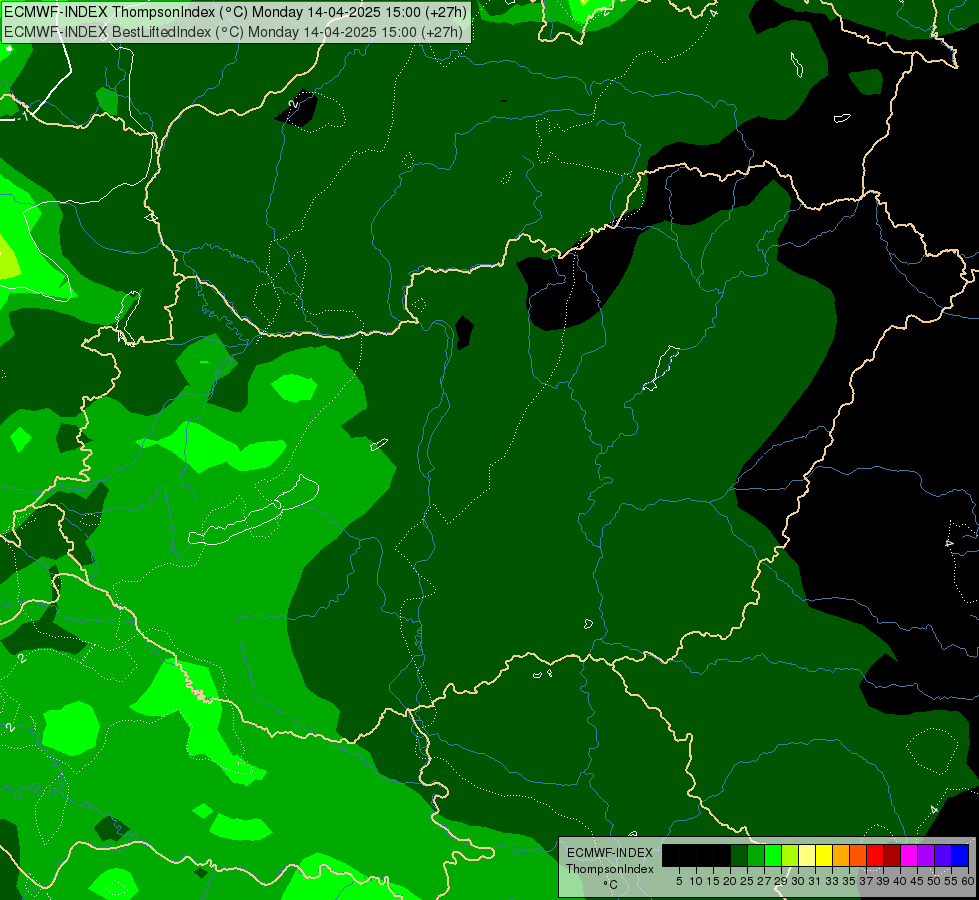The image size is (979, 900).
Task: Click the legend unit °C
Action: [x=611, y=885]
